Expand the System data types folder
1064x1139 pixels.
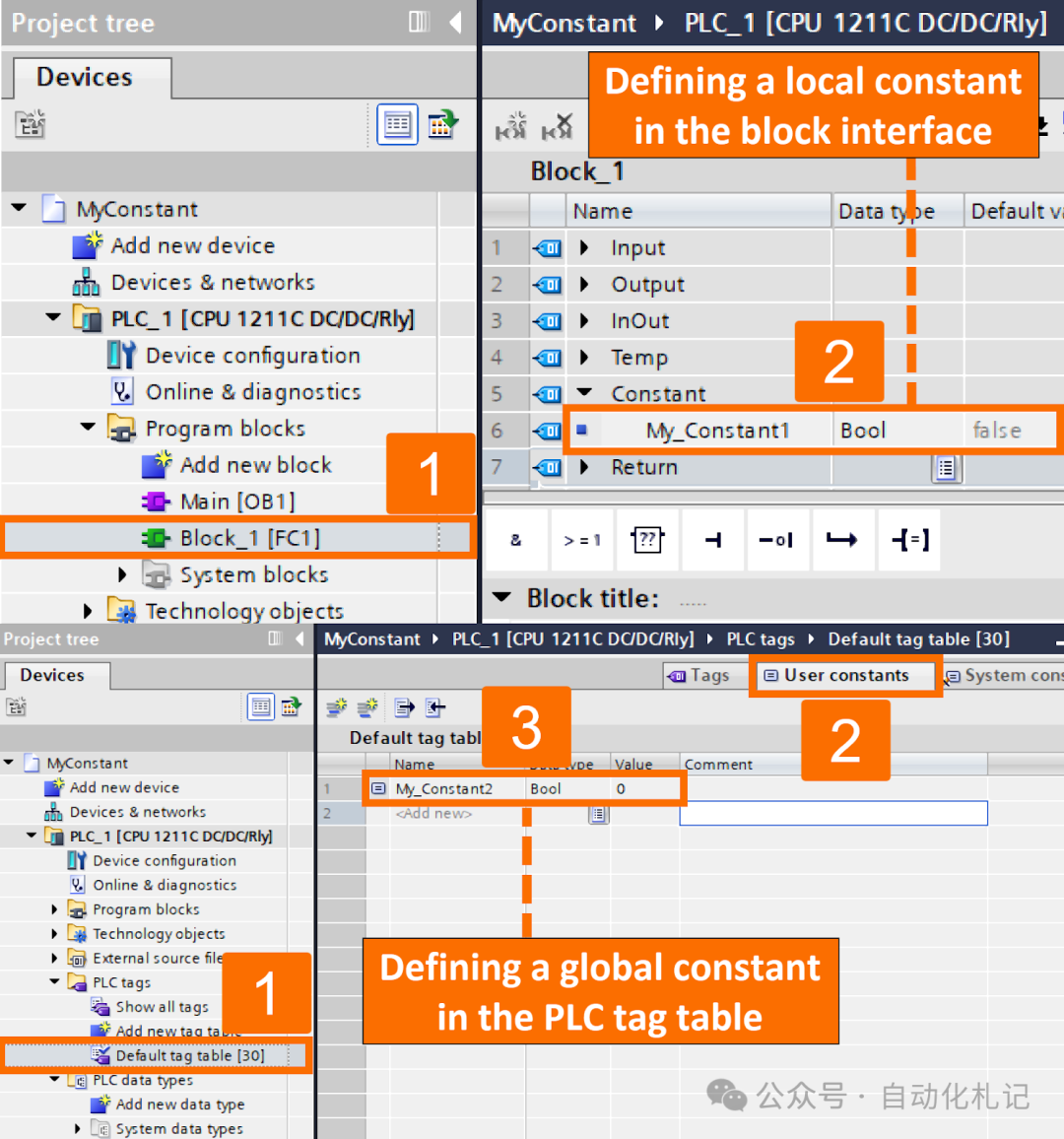click(79, 1128)
